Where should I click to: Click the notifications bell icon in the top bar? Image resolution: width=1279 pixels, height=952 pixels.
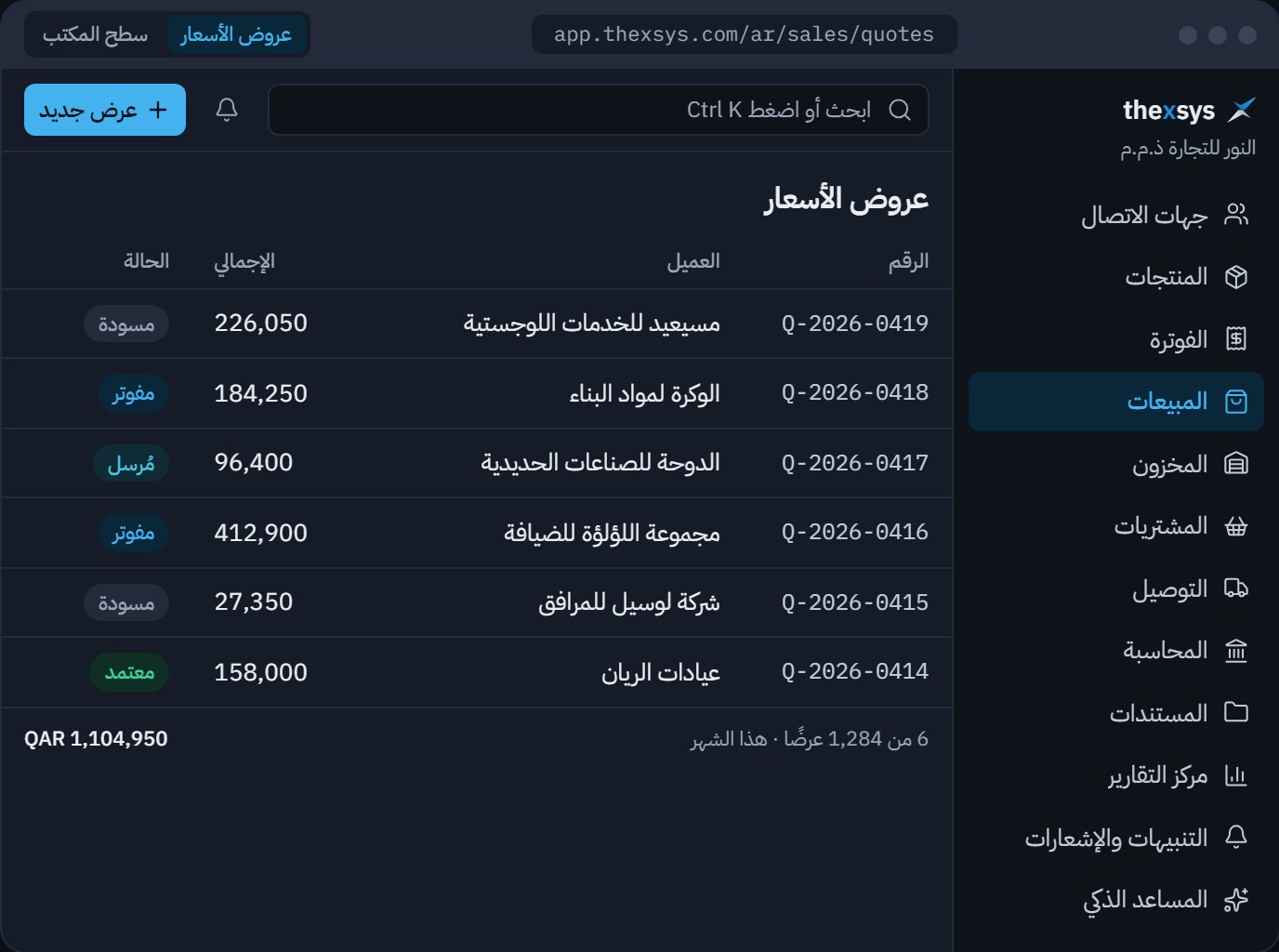[227, 110]
